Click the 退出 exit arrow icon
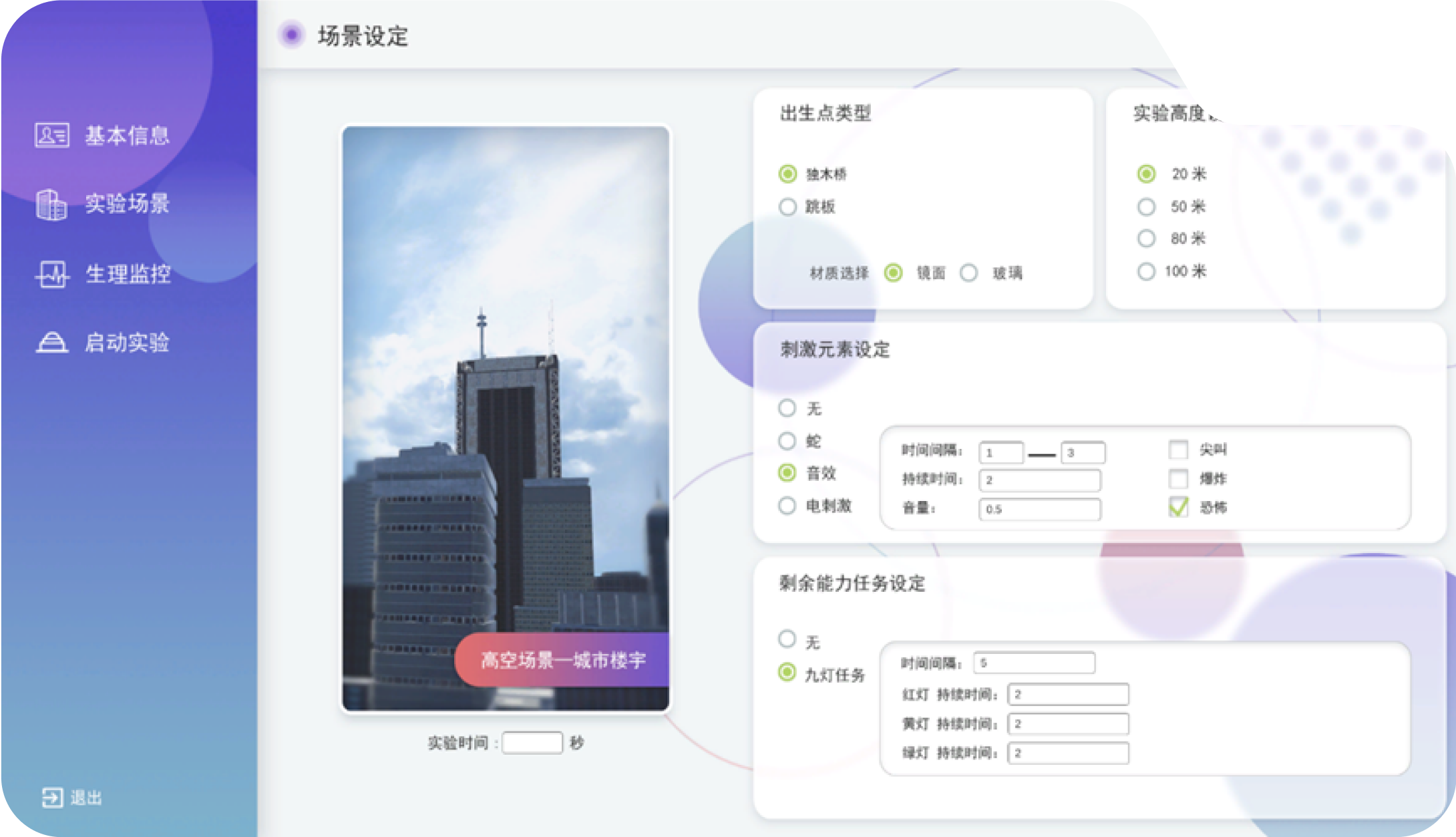 52,798
